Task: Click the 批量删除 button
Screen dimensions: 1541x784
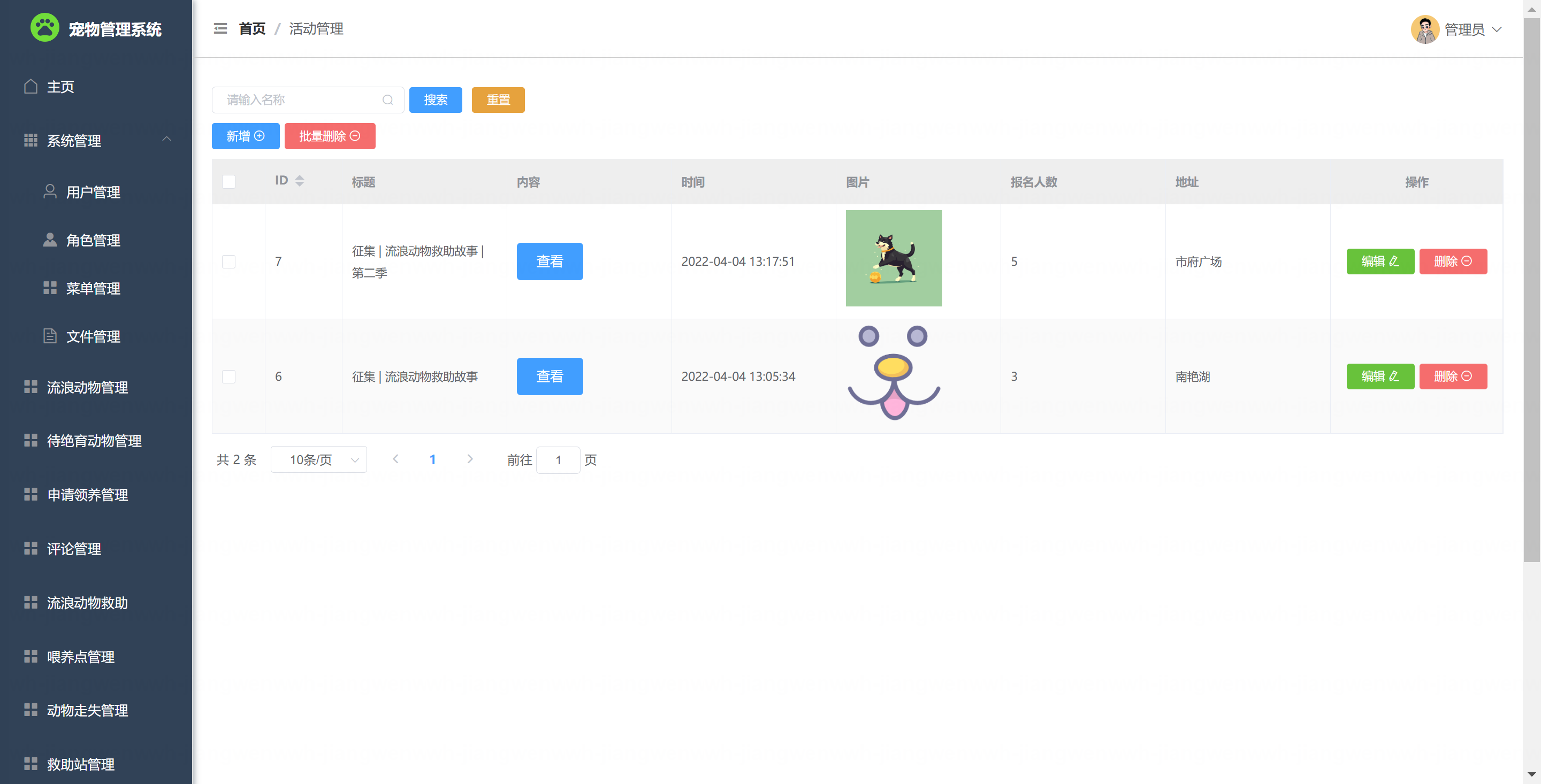Action: [x=330, y=136]
